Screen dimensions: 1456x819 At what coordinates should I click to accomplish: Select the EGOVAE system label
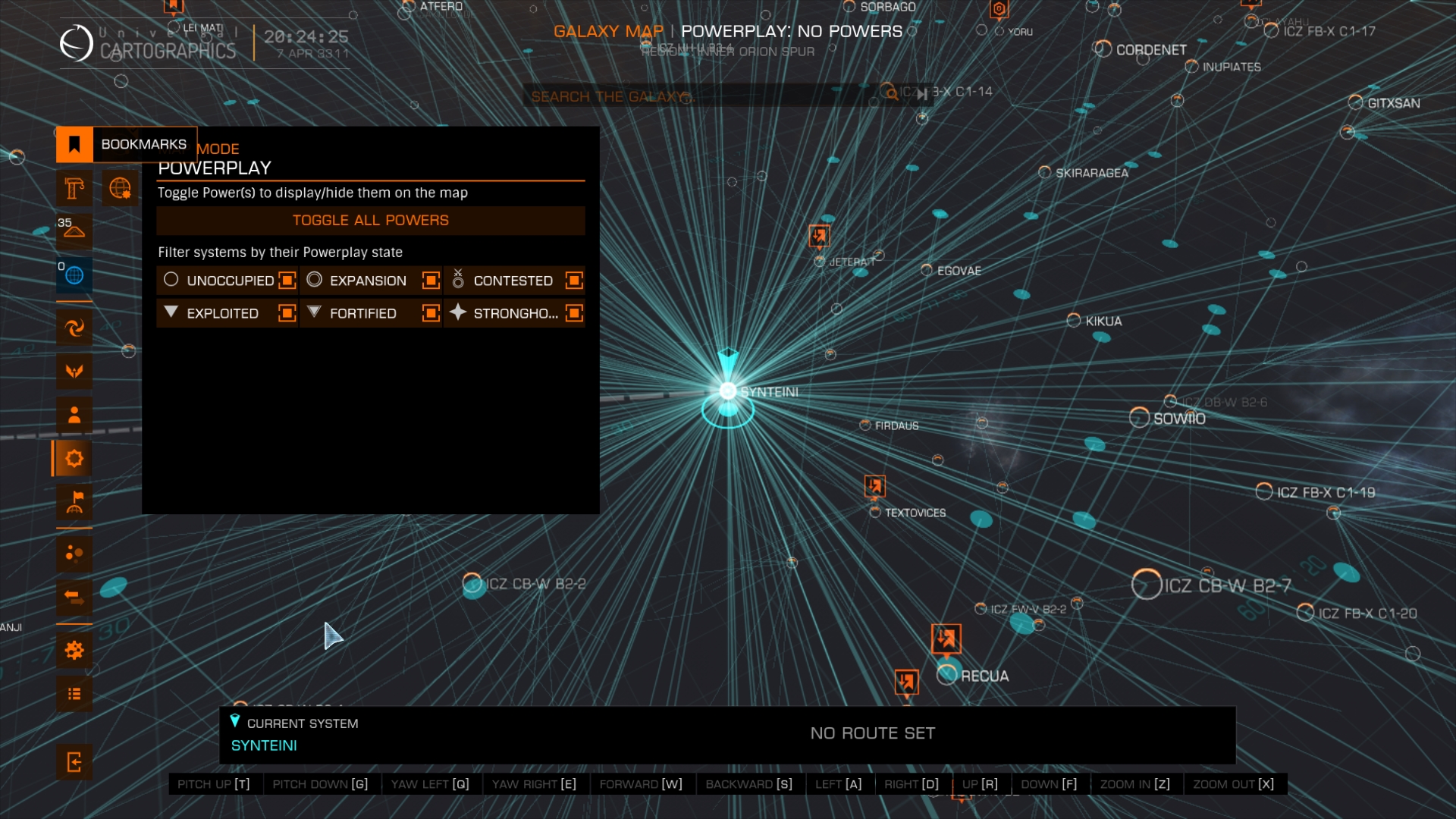(959, 271)
